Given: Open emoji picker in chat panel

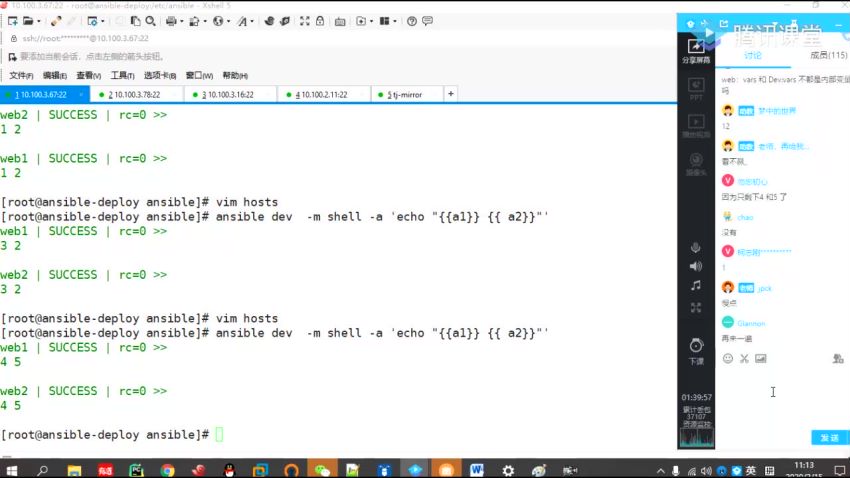Looking at the screenshot, I should (x=728, y=358).
